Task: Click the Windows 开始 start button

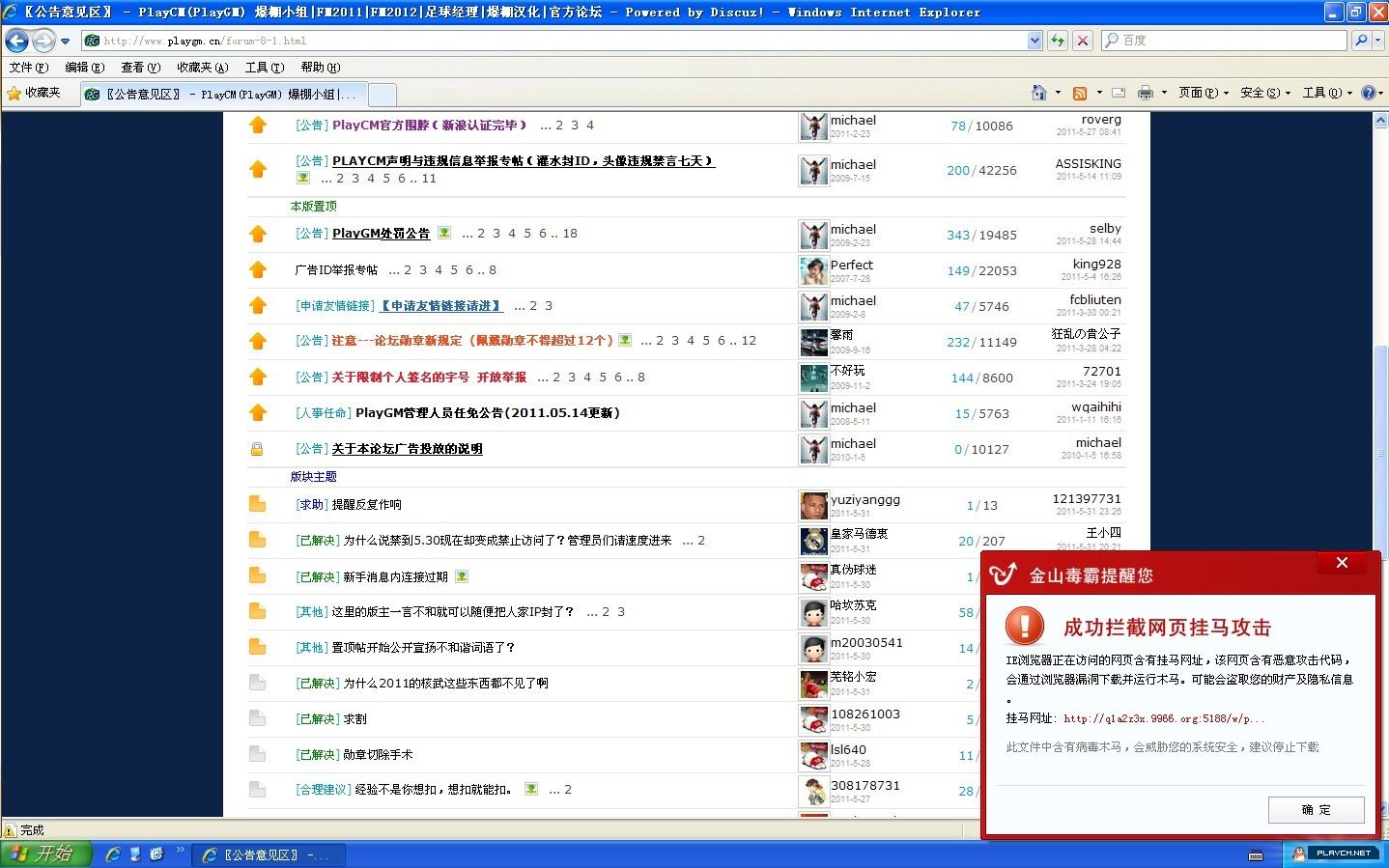Action: 45,854
